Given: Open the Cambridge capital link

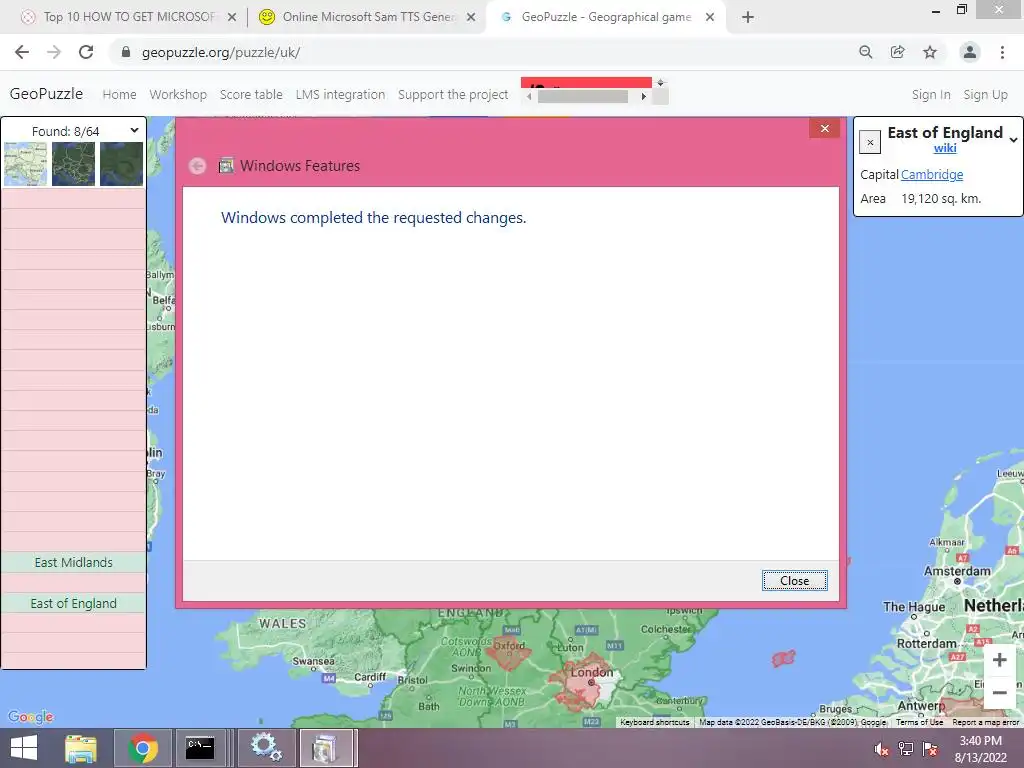Looking at the screenshot, I should [932, 174].
